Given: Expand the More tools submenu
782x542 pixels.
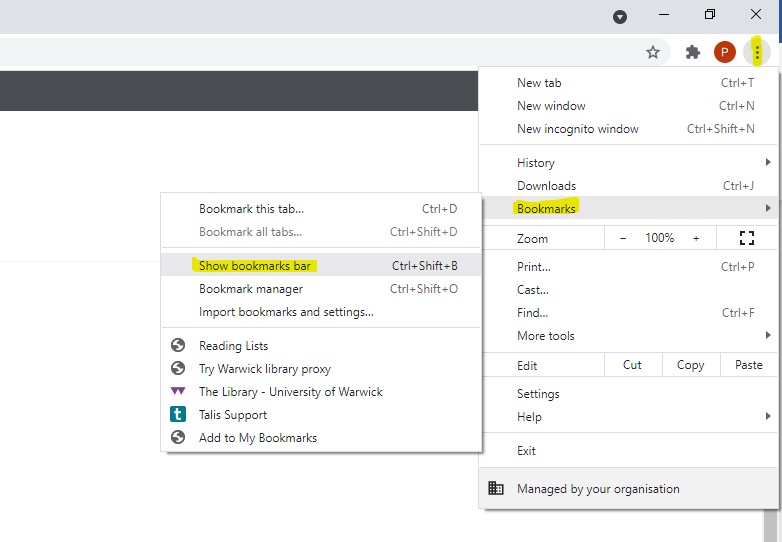Looking at the screenshot, I should [546, 336].
